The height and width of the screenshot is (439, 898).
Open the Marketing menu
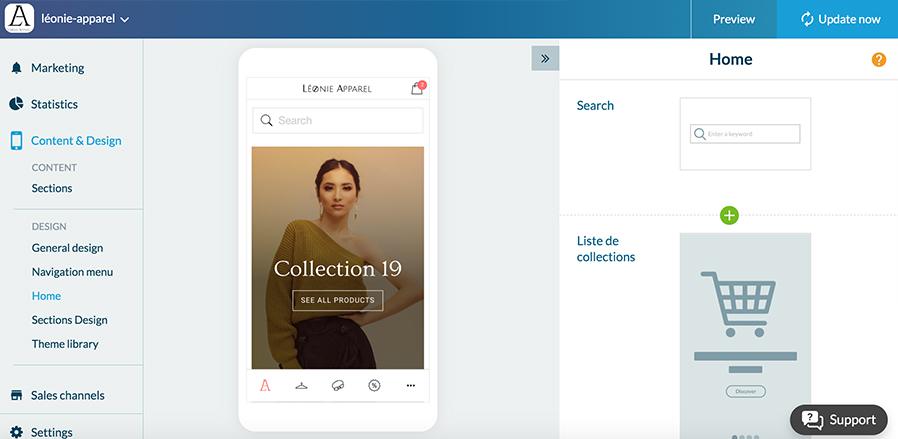57,68
